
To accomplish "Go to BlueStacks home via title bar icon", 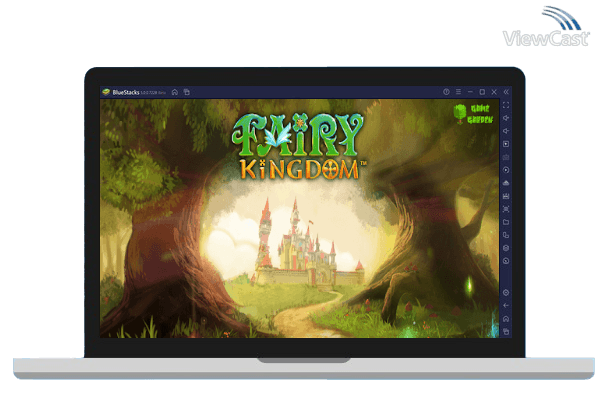I will (175, 92).
